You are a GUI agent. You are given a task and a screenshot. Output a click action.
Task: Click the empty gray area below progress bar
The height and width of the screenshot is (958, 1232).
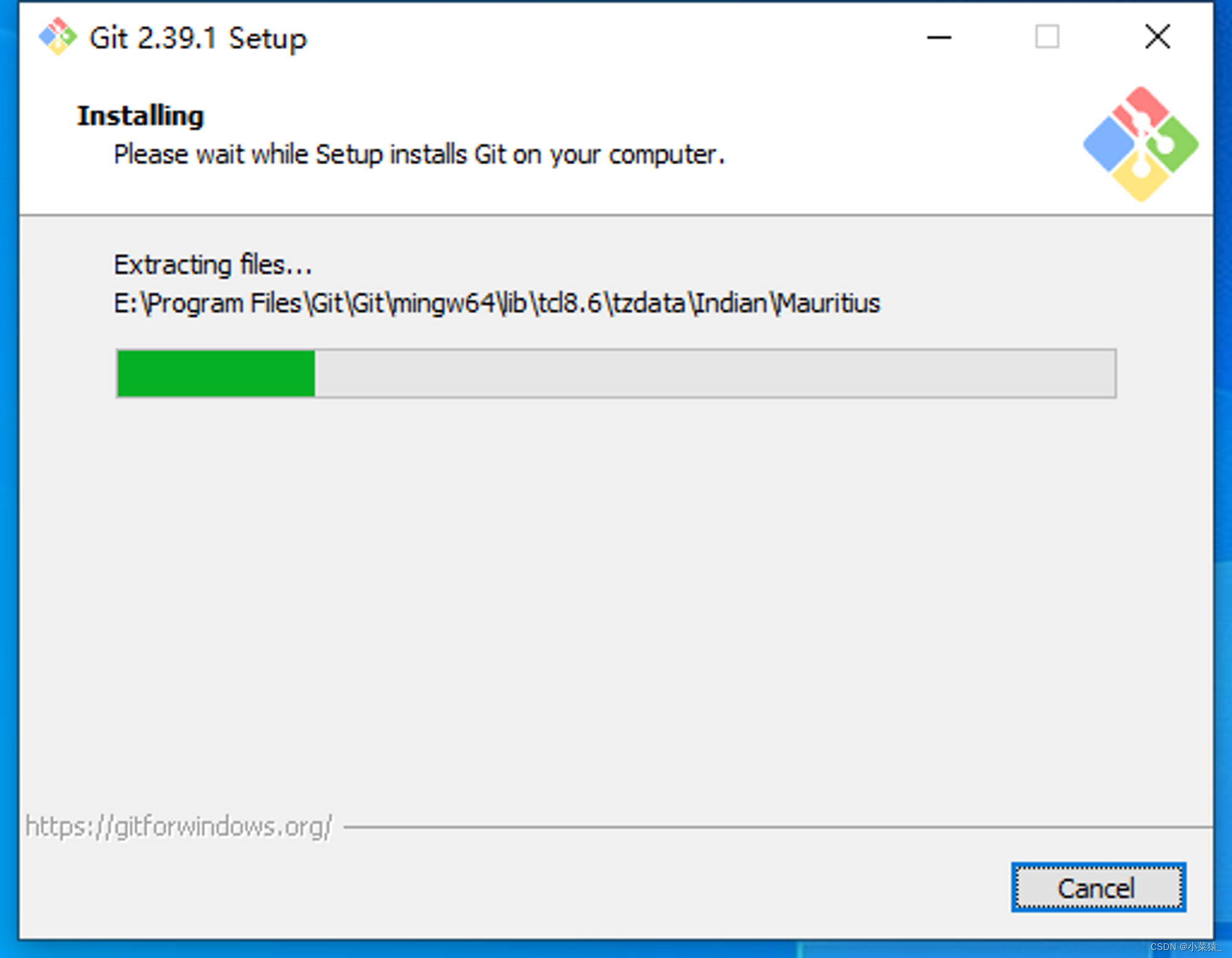pos(616,603)
